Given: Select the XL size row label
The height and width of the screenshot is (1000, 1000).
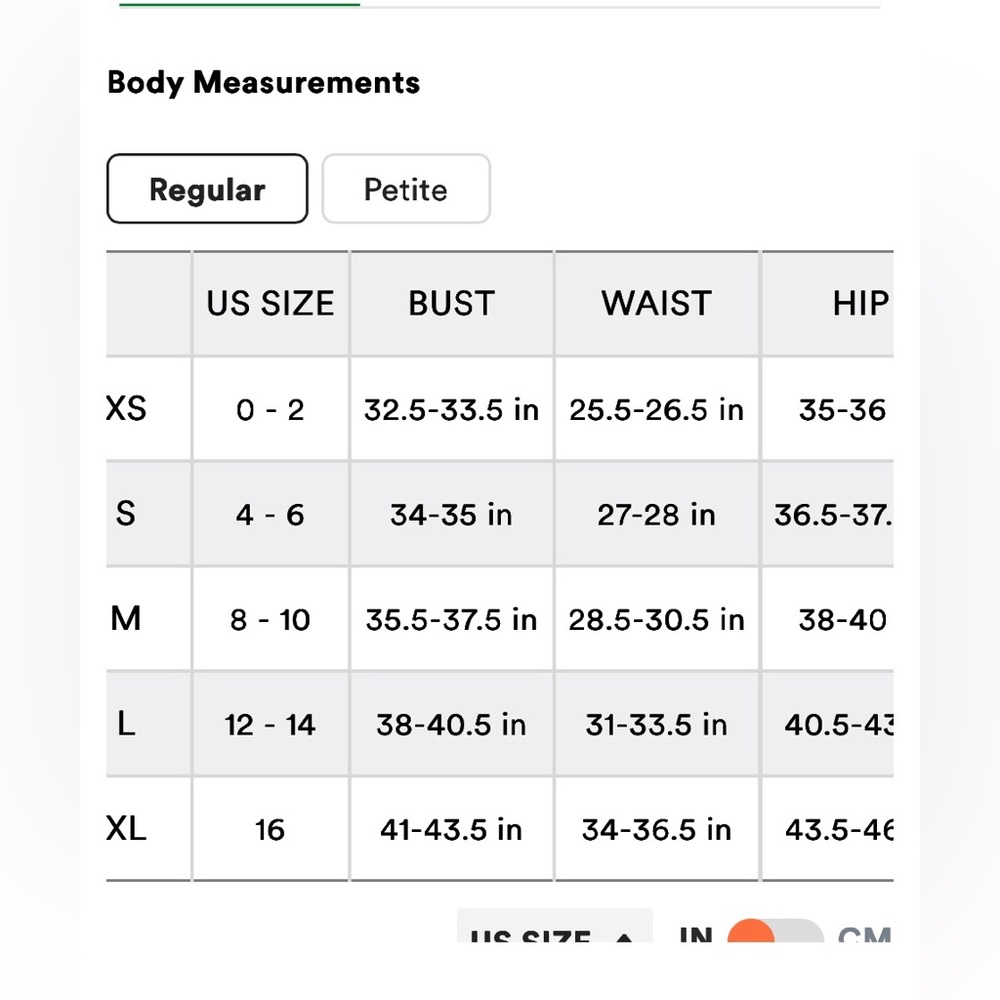Looking at the screenshot, I should 126,828.
